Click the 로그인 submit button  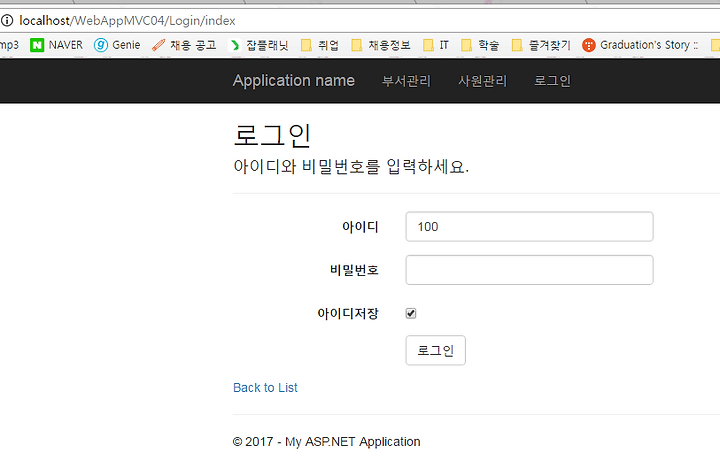[x=435, y=350]
